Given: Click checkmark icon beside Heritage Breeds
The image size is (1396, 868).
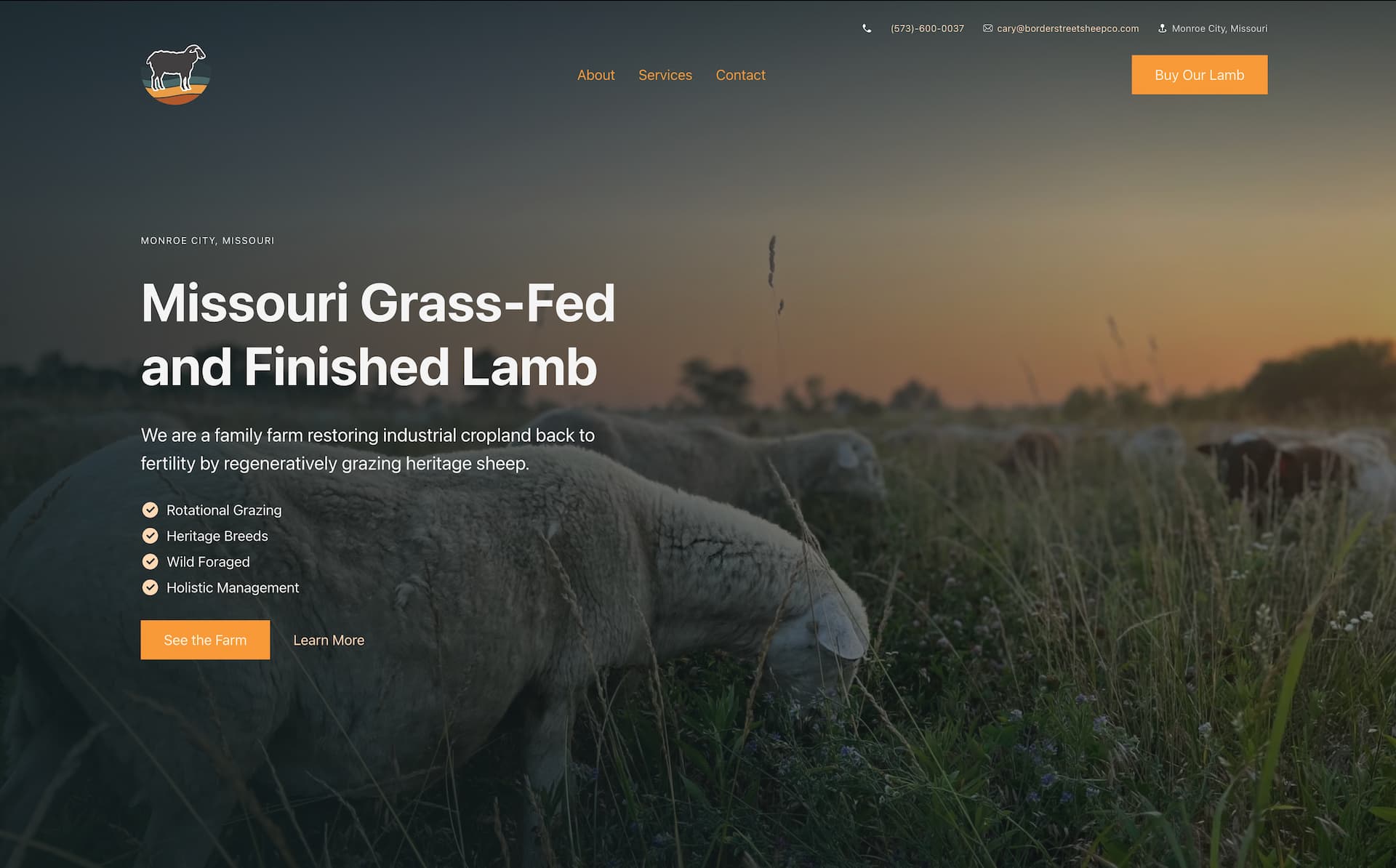Looking at the screenshot, I should (150, 536).
